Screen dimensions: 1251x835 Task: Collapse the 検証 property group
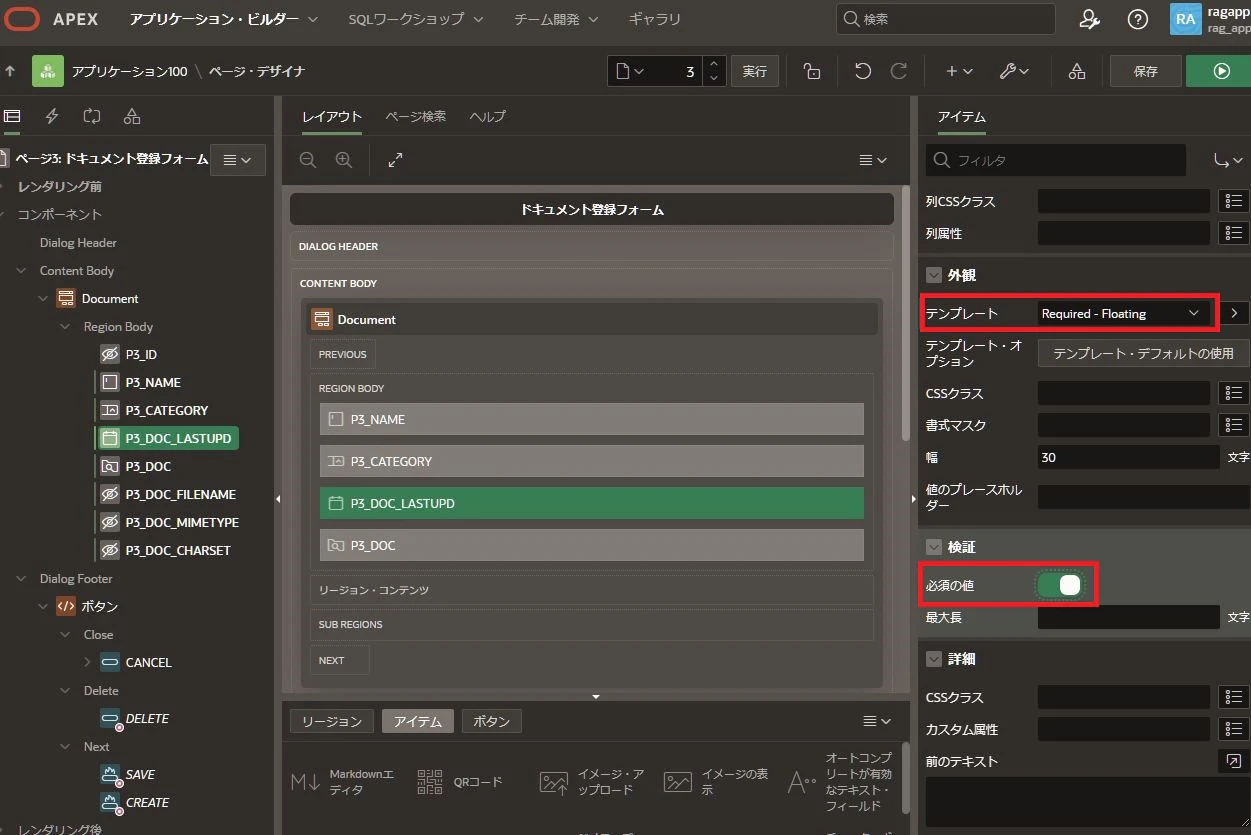[935, 547]
